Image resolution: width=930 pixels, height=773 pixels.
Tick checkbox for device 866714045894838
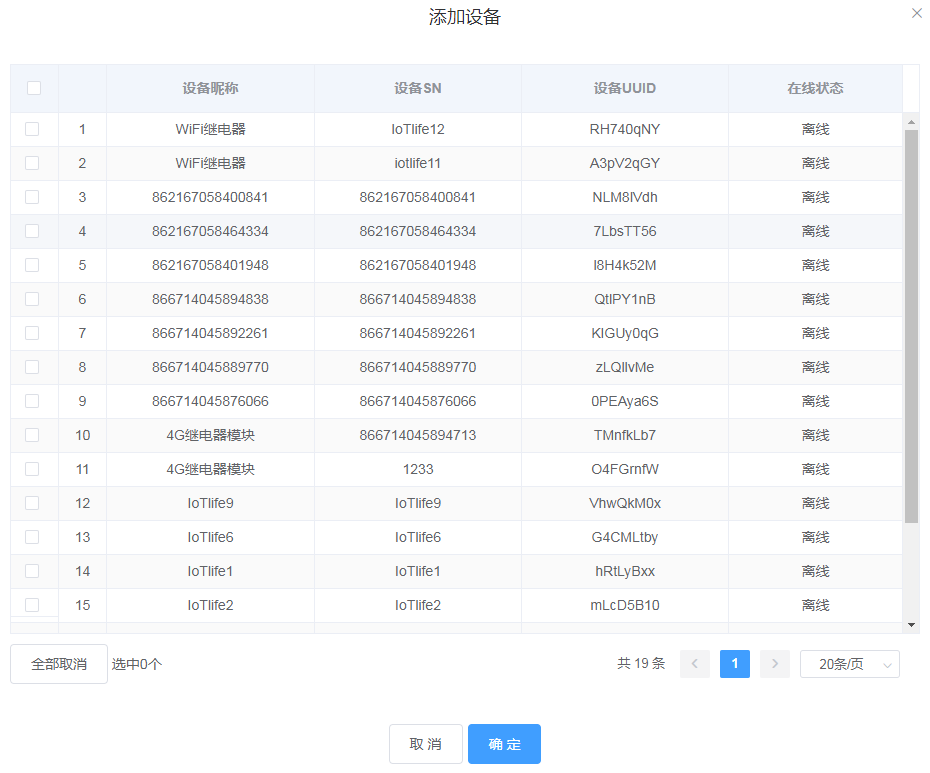(32, 299)
